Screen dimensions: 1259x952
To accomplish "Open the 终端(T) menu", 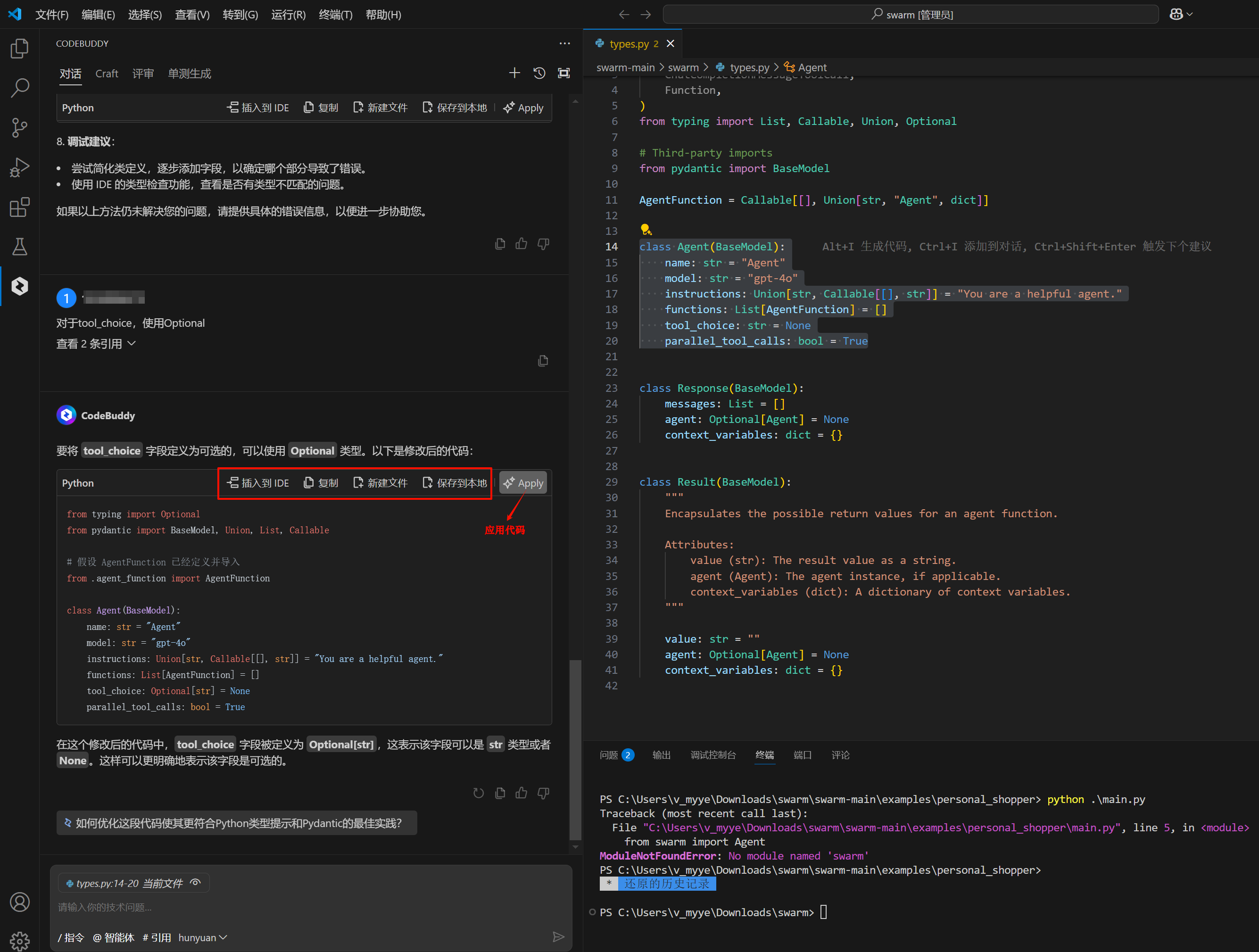I will [335, 15].
